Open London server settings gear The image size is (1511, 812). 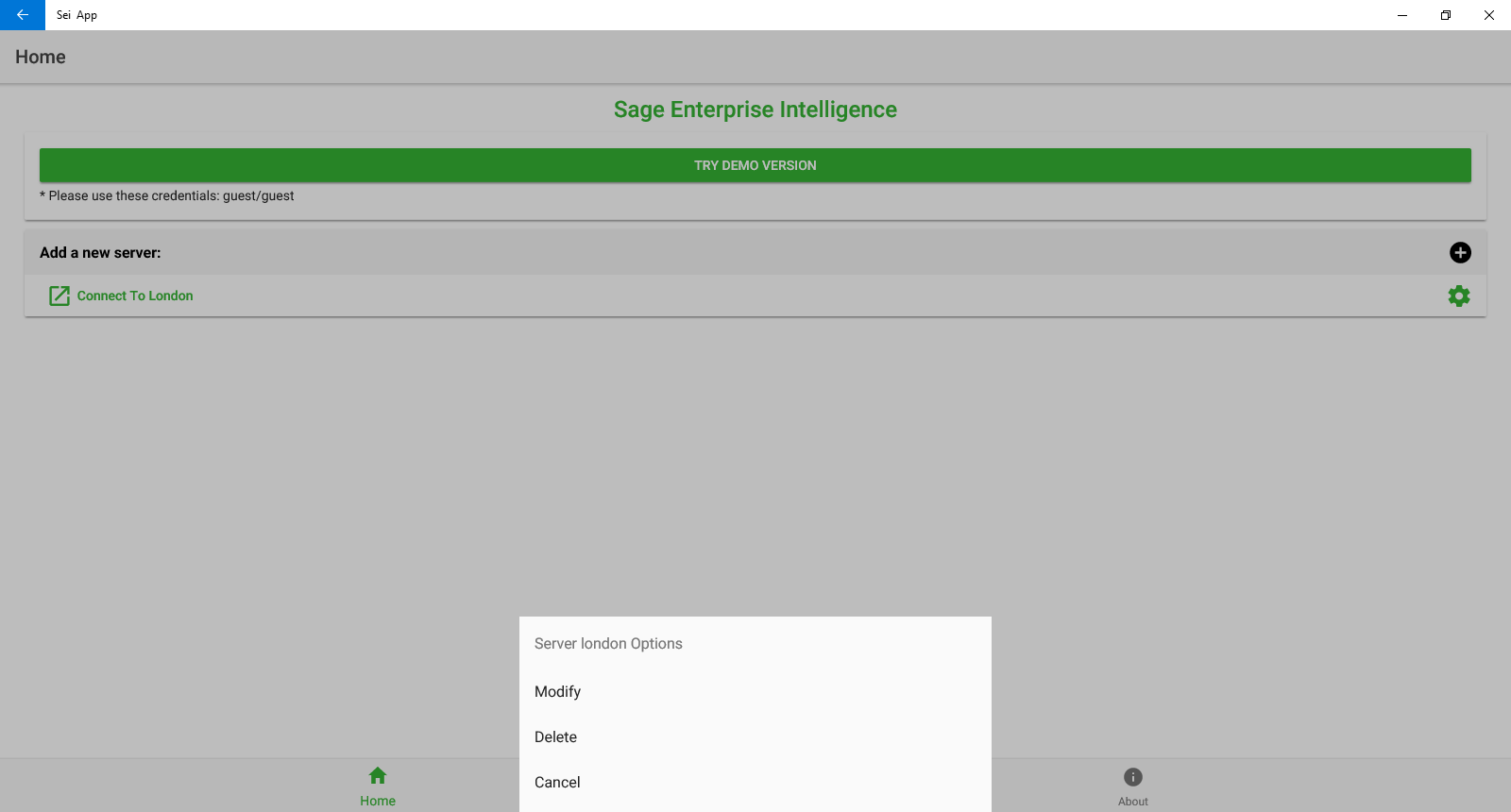tap(1459, 296)
